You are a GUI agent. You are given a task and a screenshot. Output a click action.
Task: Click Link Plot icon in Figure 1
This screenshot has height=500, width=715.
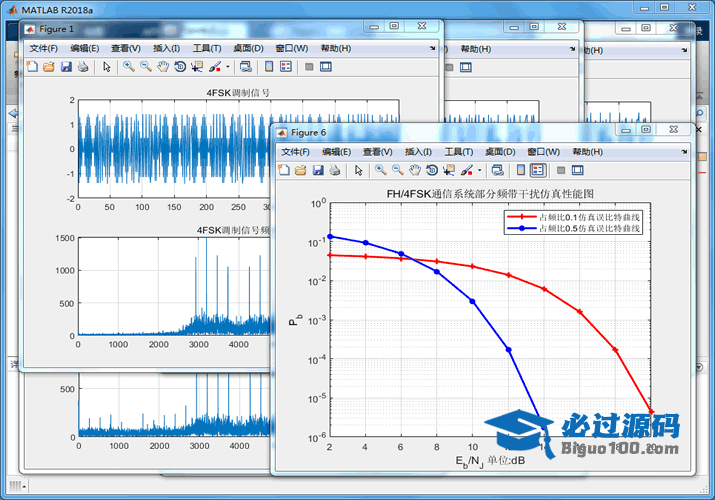(246, 67)
